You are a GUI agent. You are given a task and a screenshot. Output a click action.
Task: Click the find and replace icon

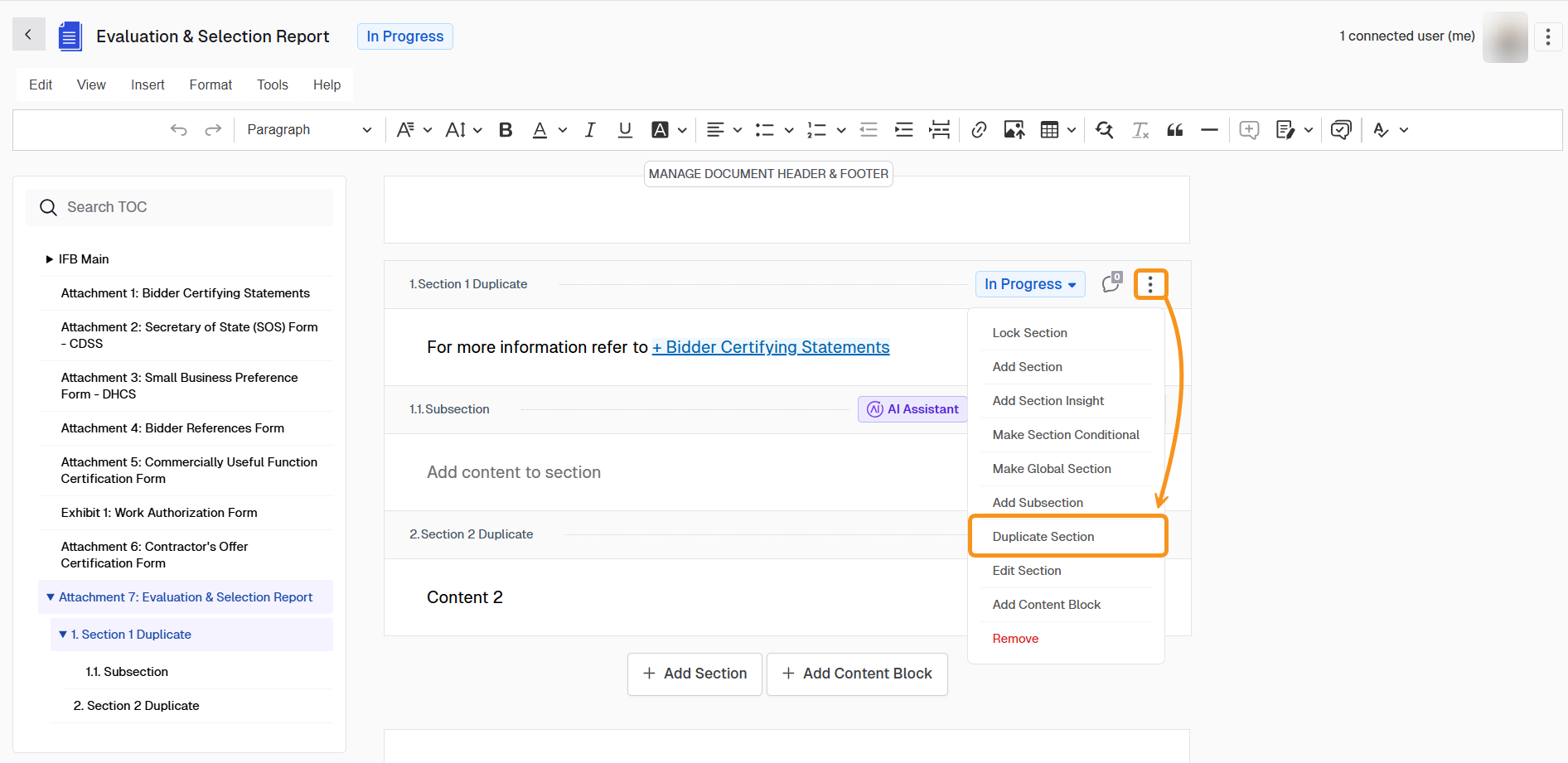point(1104,130)
